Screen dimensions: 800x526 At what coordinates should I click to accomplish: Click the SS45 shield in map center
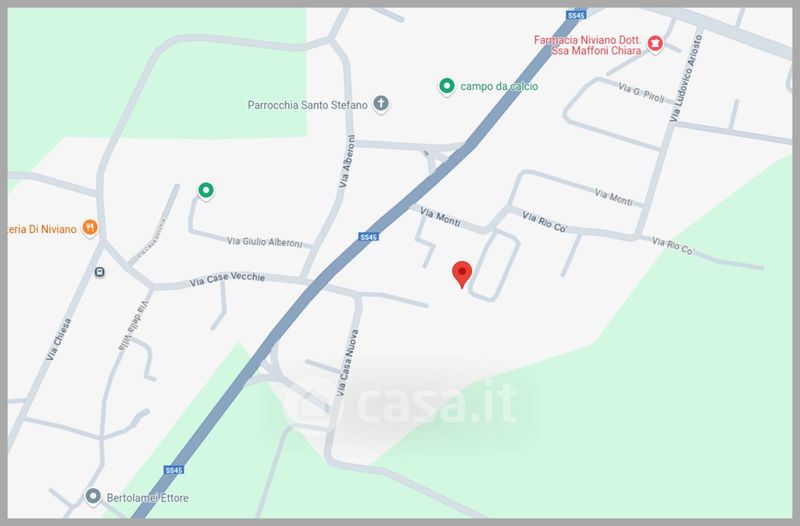368,237
